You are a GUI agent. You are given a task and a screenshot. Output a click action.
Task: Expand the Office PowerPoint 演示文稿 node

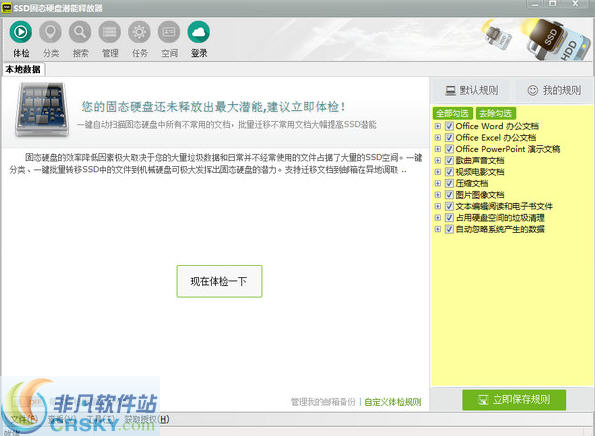pyautogui.click(x=438, y=149)
